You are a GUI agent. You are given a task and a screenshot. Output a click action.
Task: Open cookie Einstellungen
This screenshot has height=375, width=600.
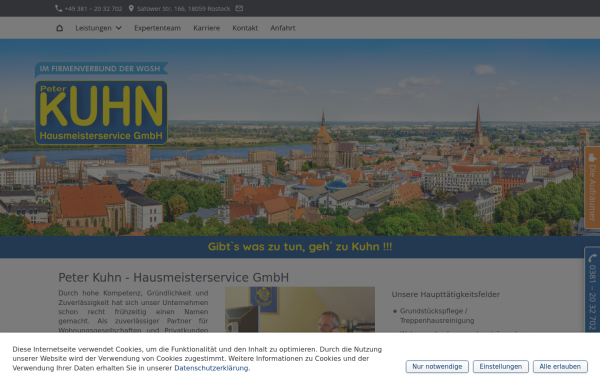tap(501, 367)
